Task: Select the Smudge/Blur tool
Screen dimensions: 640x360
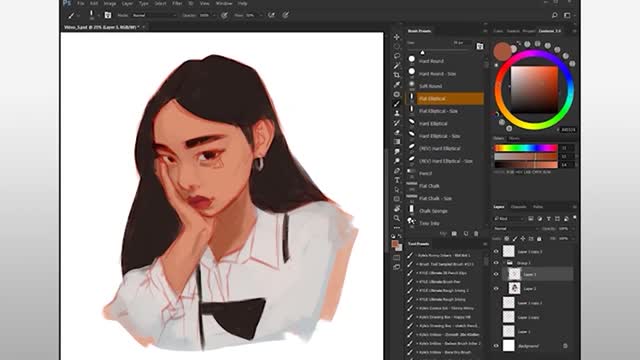Action: pos(397,151)
